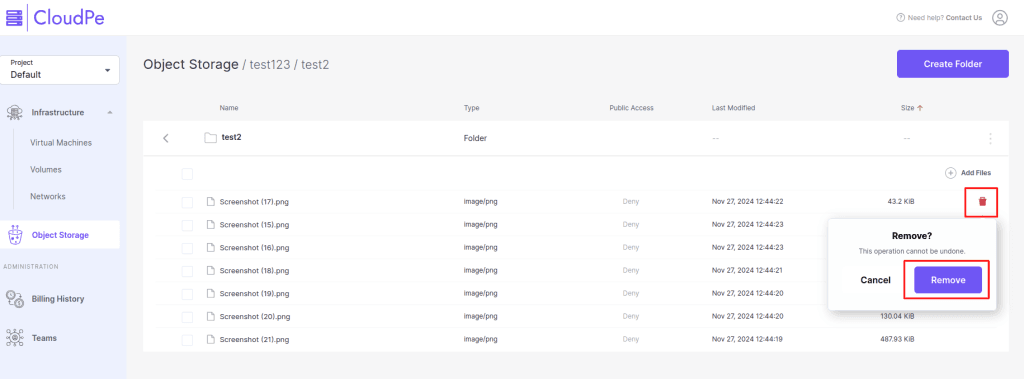The image size is (1024, 379).
Task: Click the file icon of Screenshot (21).png
Action: (x=211, y=339)
